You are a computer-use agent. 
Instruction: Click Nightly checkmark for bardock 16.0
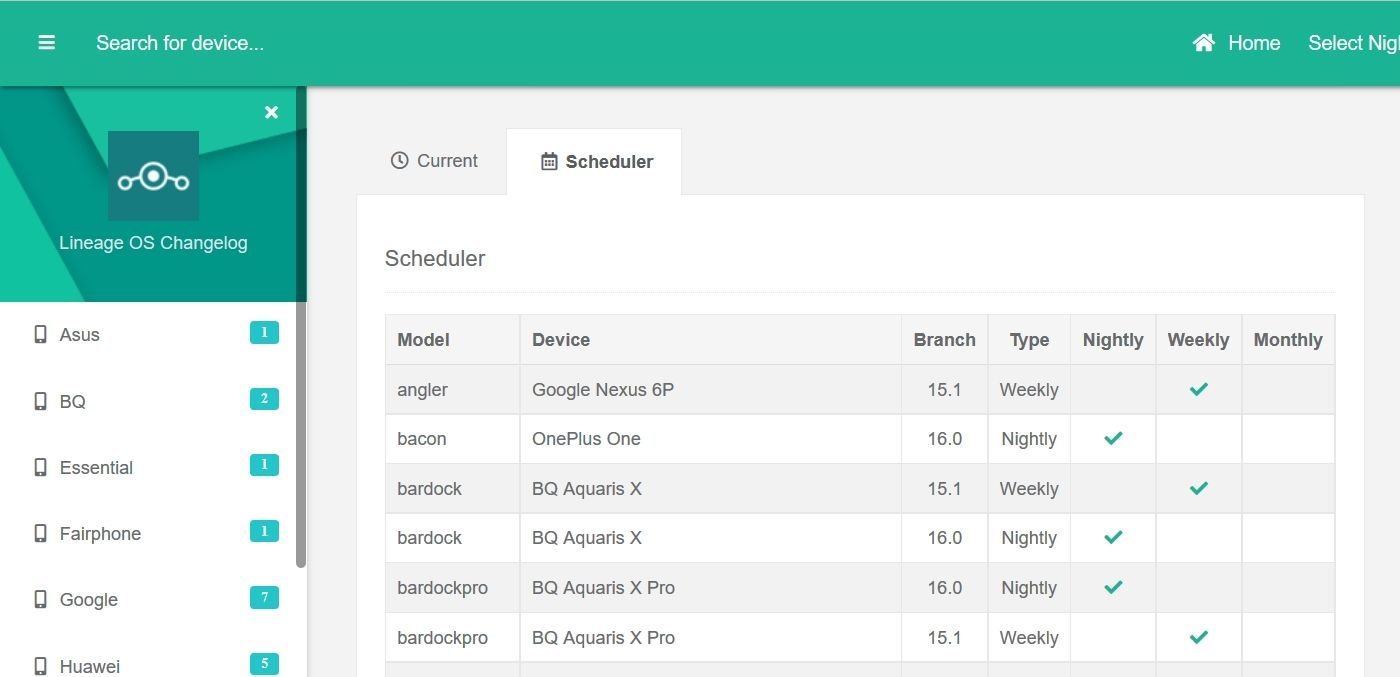1113,537
